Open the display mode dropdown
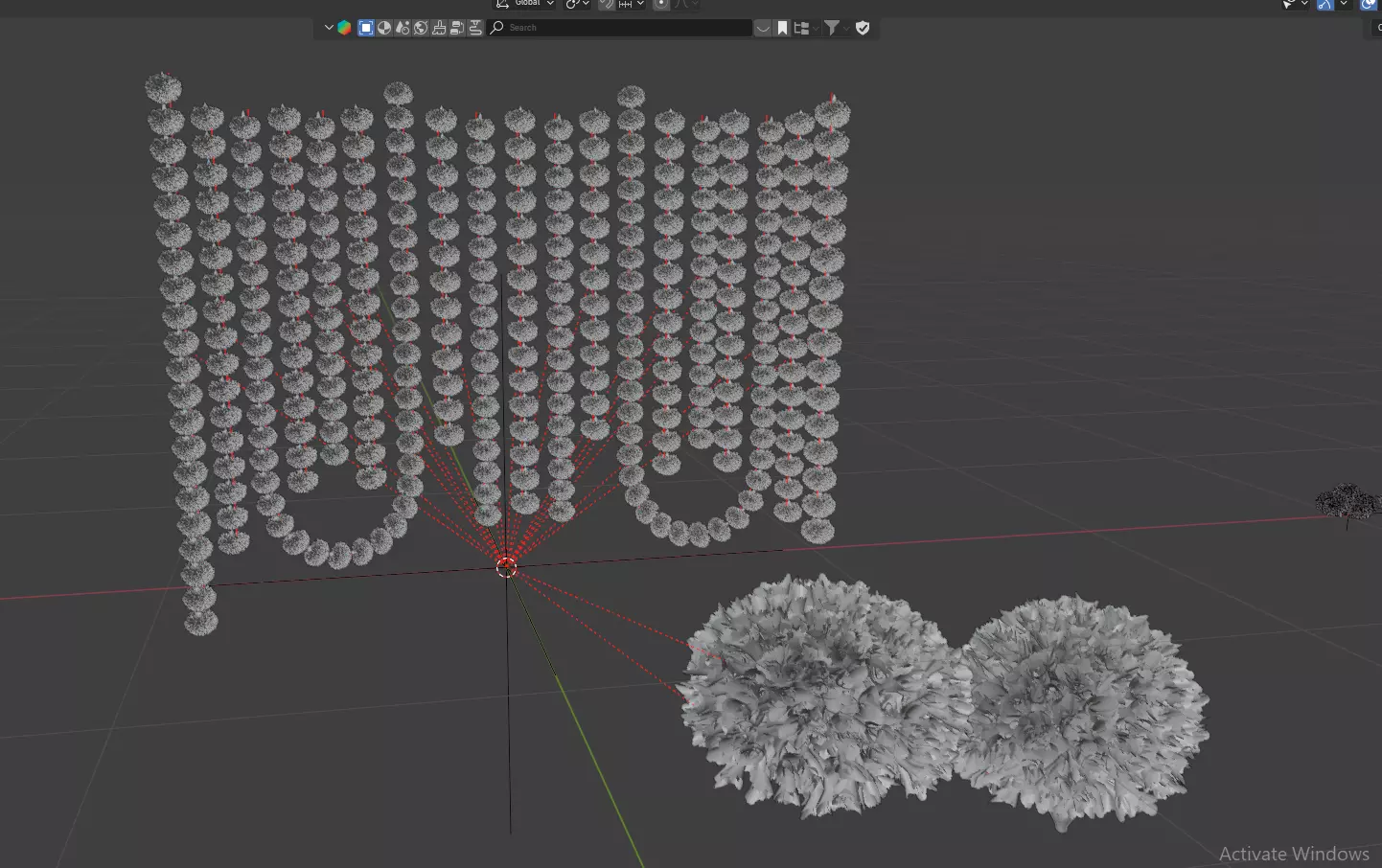 [805, 28]
